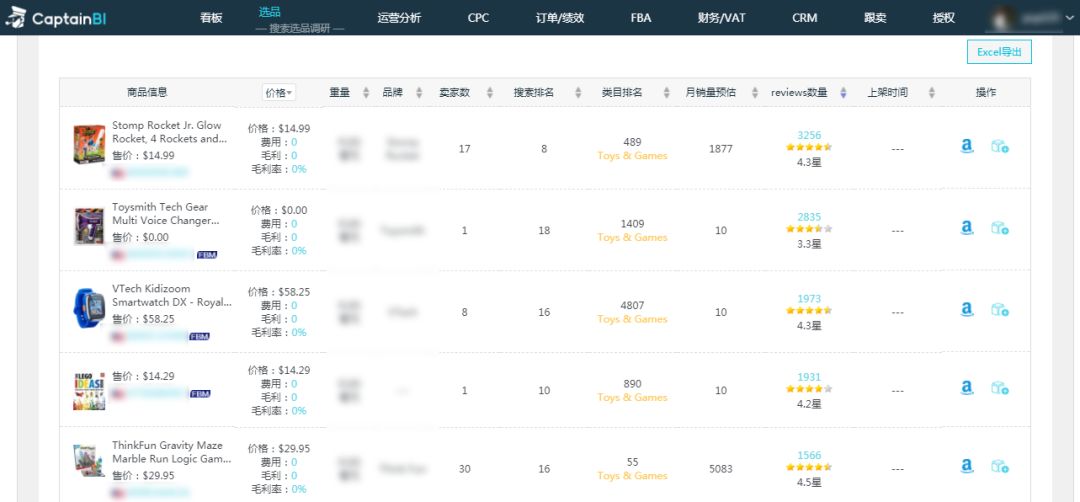Open Amazon page for VTech Kidizoom Smartwatch

[x=967, y=310]
